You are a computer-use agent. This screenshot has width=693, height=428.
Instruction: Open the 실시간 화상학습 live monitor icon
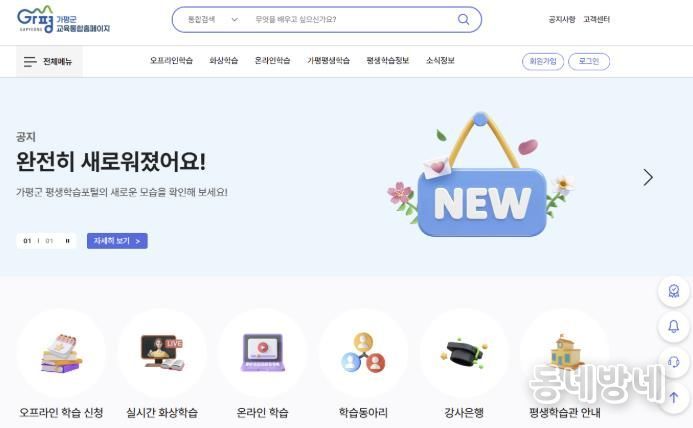pyautogui.click(x=162, y=352)
